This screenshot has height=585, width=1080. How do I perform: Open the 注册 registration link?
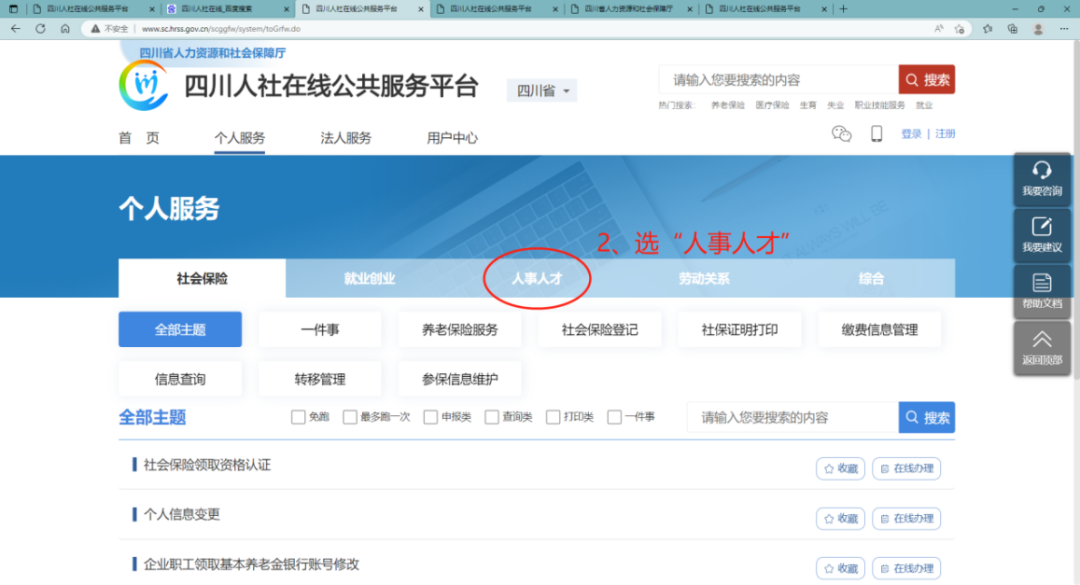(x=944, y=132)
